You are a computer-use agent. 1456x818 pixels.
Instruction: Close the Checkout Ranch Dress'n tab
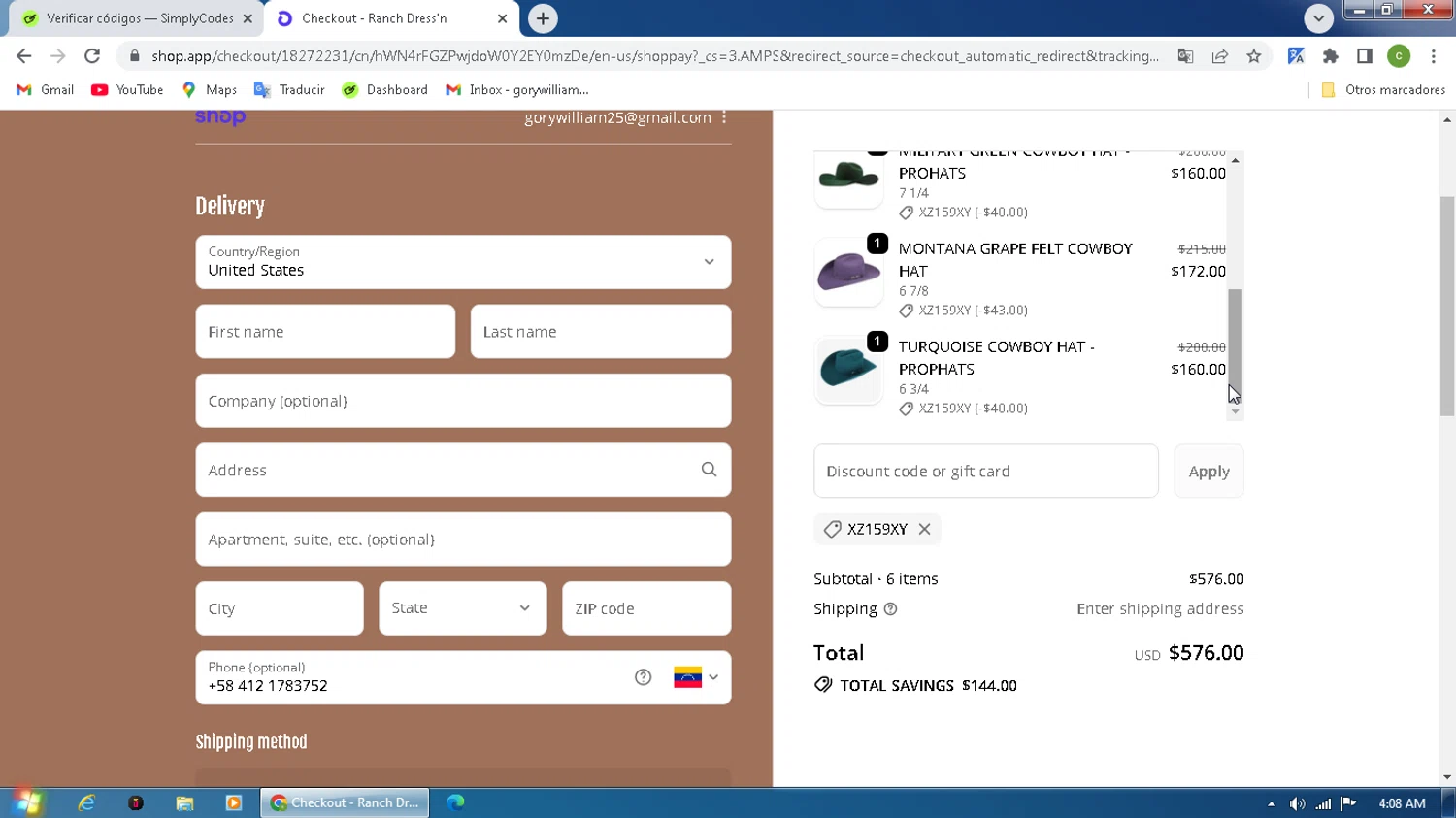click(x=502, y=18)
